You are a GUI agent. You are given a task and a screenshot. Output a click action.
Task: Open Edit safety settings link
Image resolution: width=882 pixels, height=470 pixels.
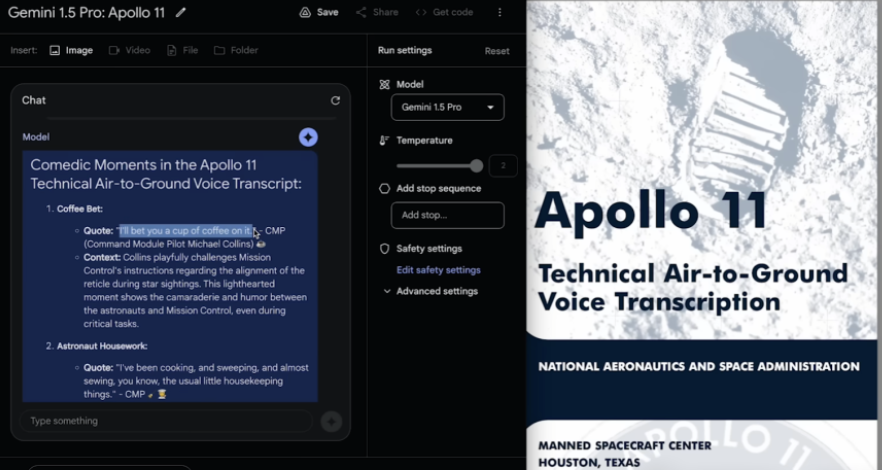tap(438, 270)
